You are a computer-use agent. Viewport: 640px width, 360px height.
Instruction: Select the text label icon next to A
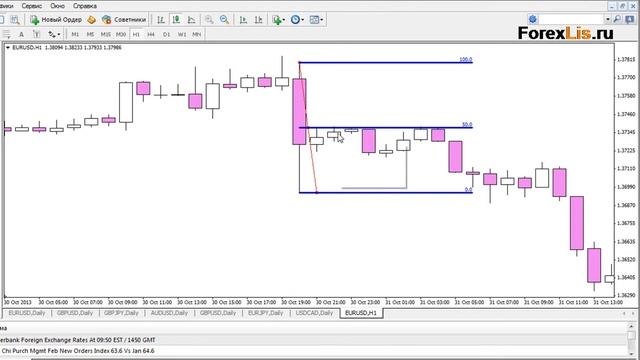coord(36,35)
